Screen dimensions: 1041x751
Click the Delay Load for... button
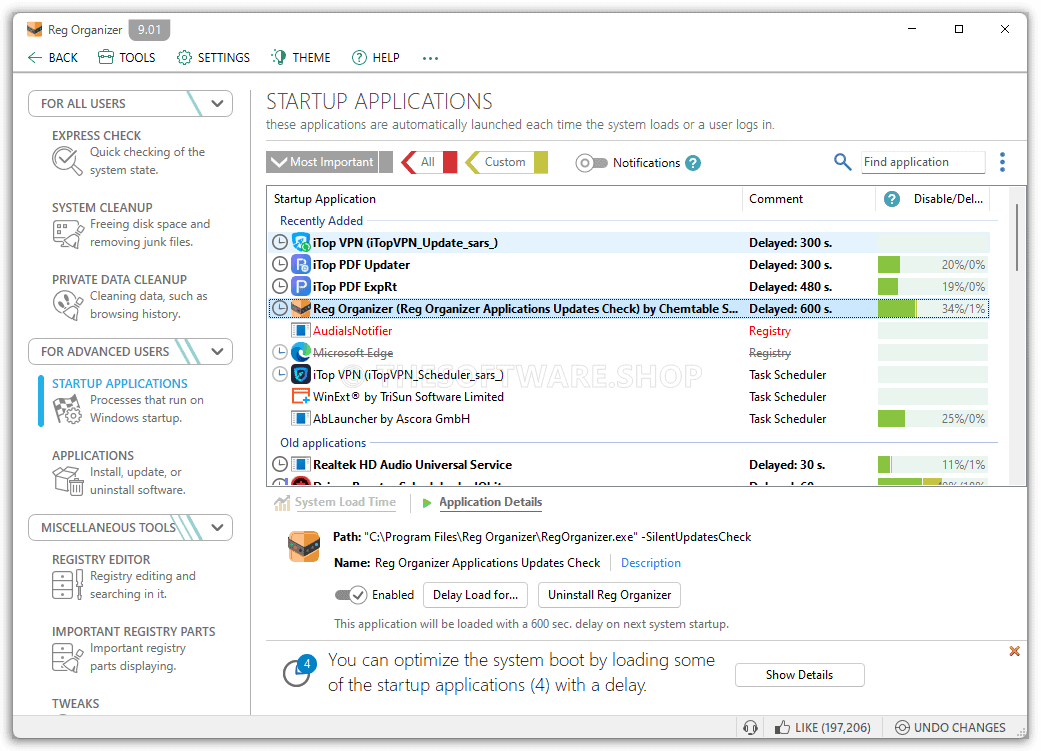pyautogui.click(x=475, y=595)
